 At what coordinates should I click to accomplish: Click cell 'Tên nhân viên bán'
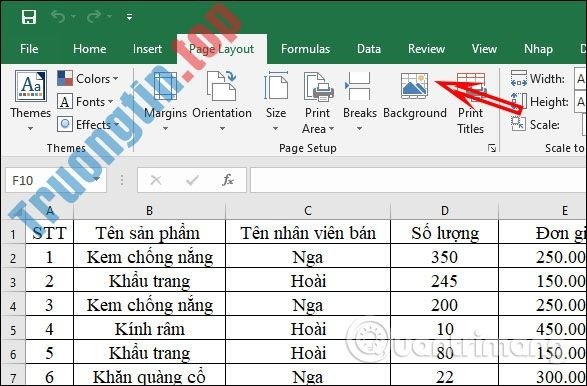308,232
